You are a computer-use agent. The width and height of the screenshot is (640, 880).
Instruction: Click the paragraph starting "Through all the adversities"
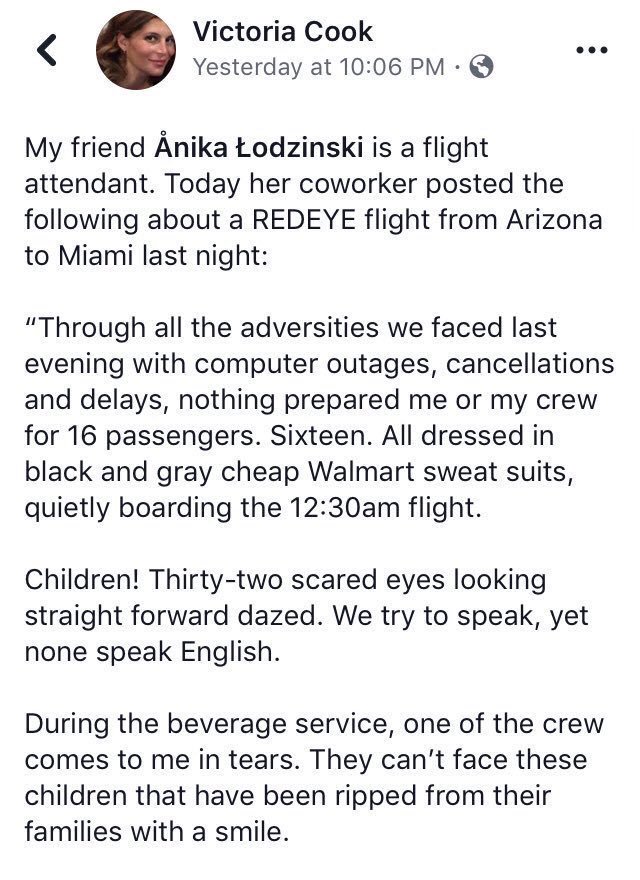(x=319, y=418)
